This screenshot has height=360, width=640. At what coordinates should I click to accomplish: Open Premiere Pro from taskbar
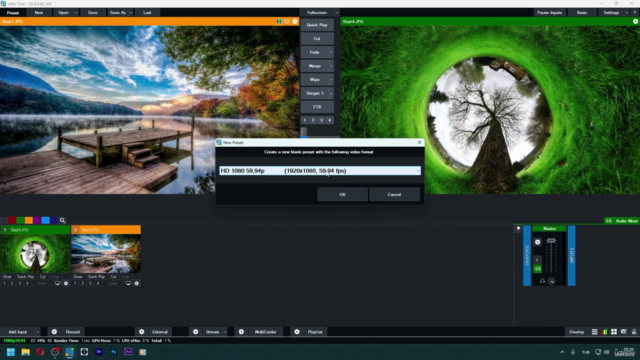tap(99, 352)
